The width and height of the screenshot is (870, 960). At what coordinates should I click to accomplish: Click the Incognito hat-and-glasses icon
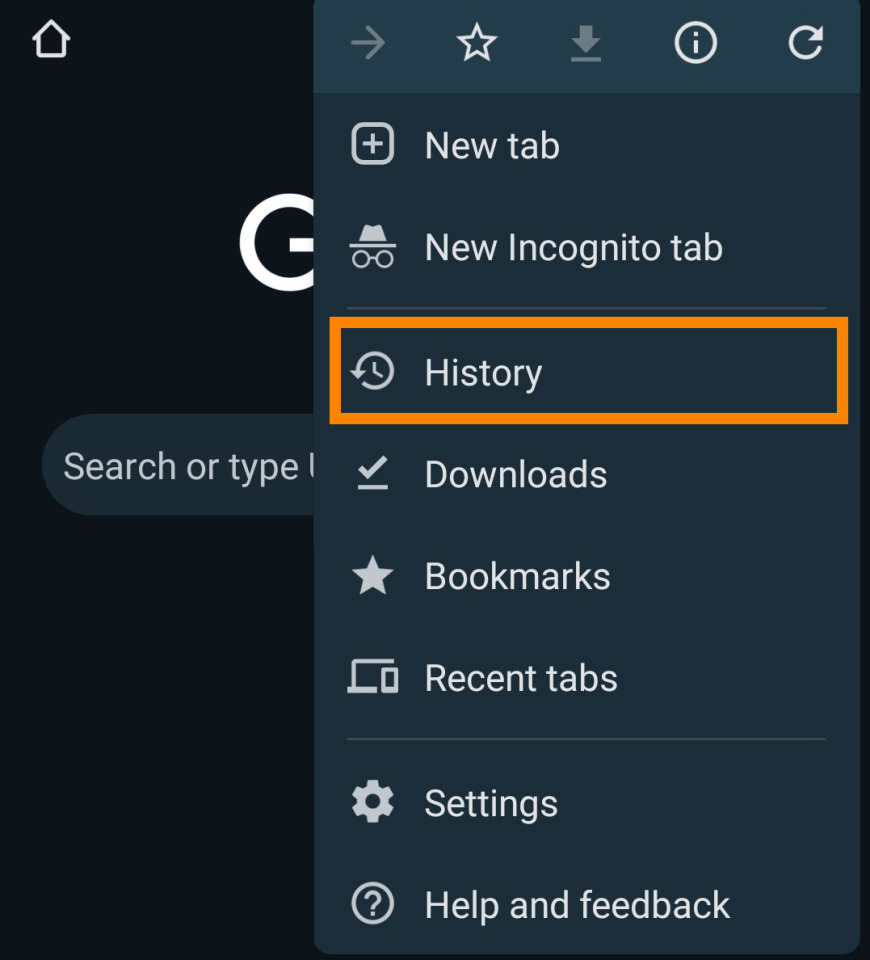tap(373, 248)
